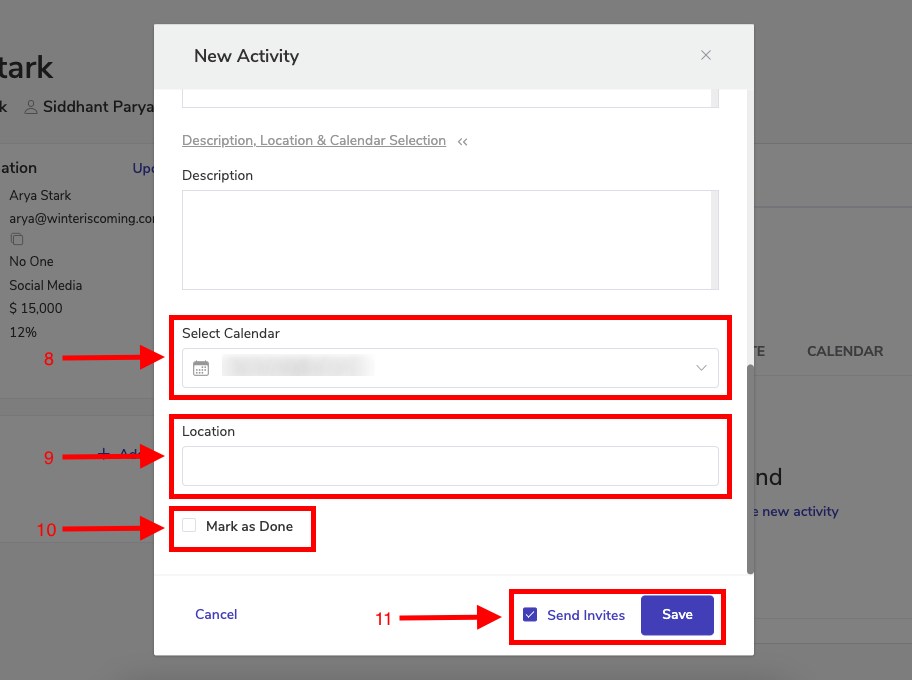The image size is (912, 680).
Task: Click into the Location input field
Action: pos(450,466)
